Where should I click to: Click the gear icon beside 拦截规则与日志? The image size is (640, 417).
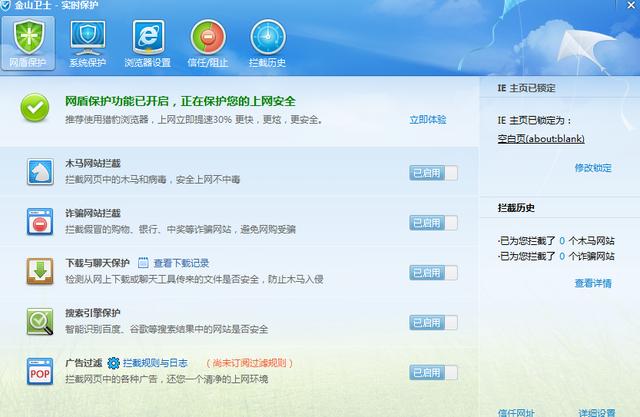click(113, 363)
